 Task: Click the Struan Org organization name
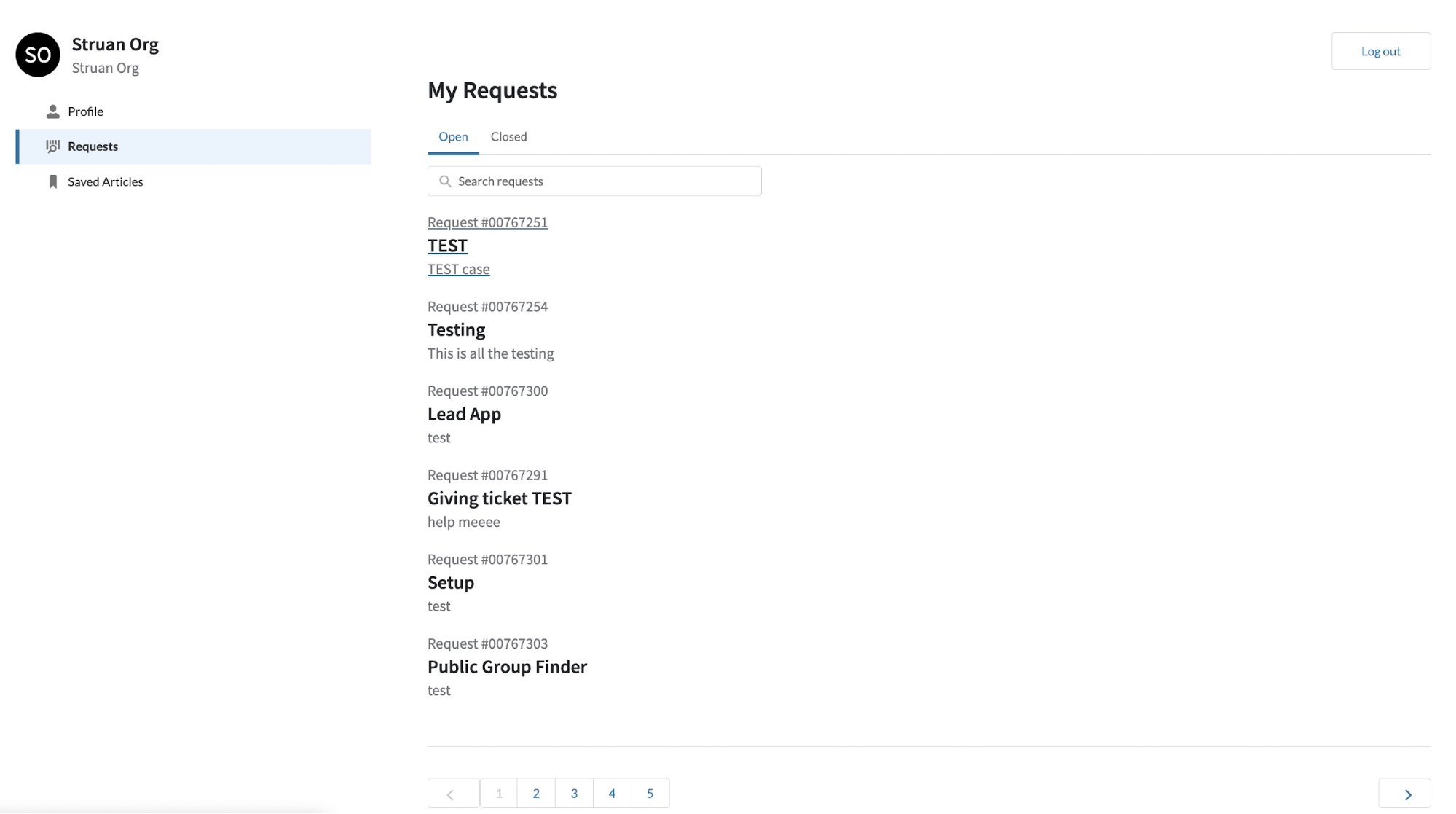pyautogui.click(x=115, y=44)
